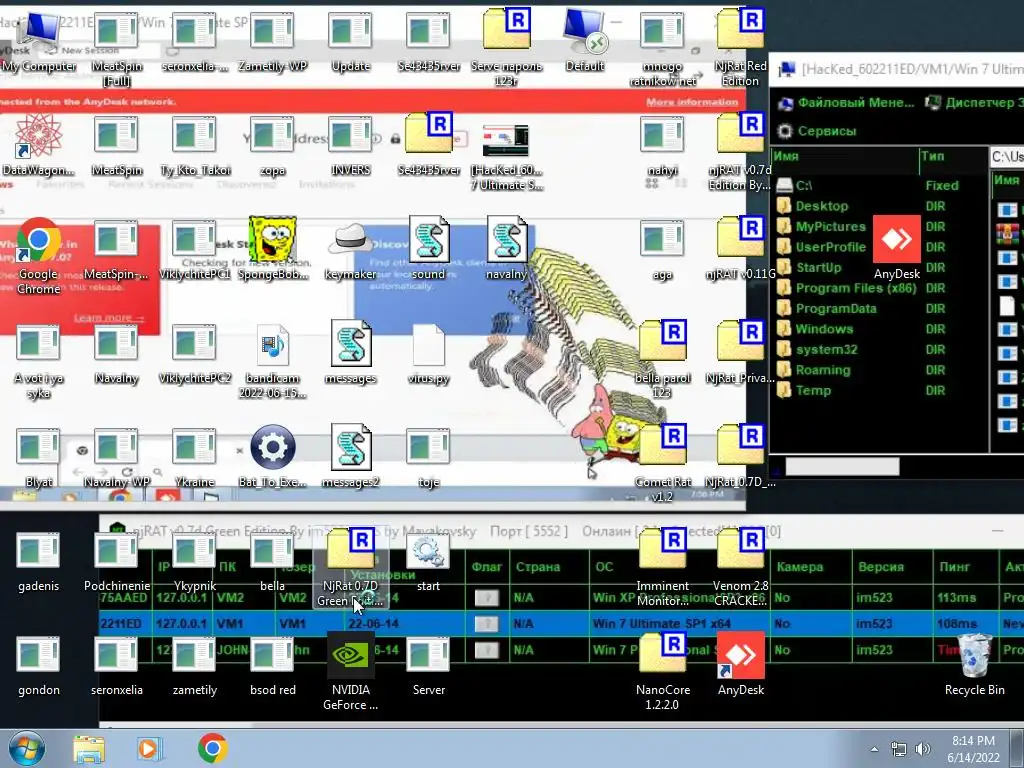Open the Ty_Kto_Takoi desktop icon
1024x768 pixels.
195,145
